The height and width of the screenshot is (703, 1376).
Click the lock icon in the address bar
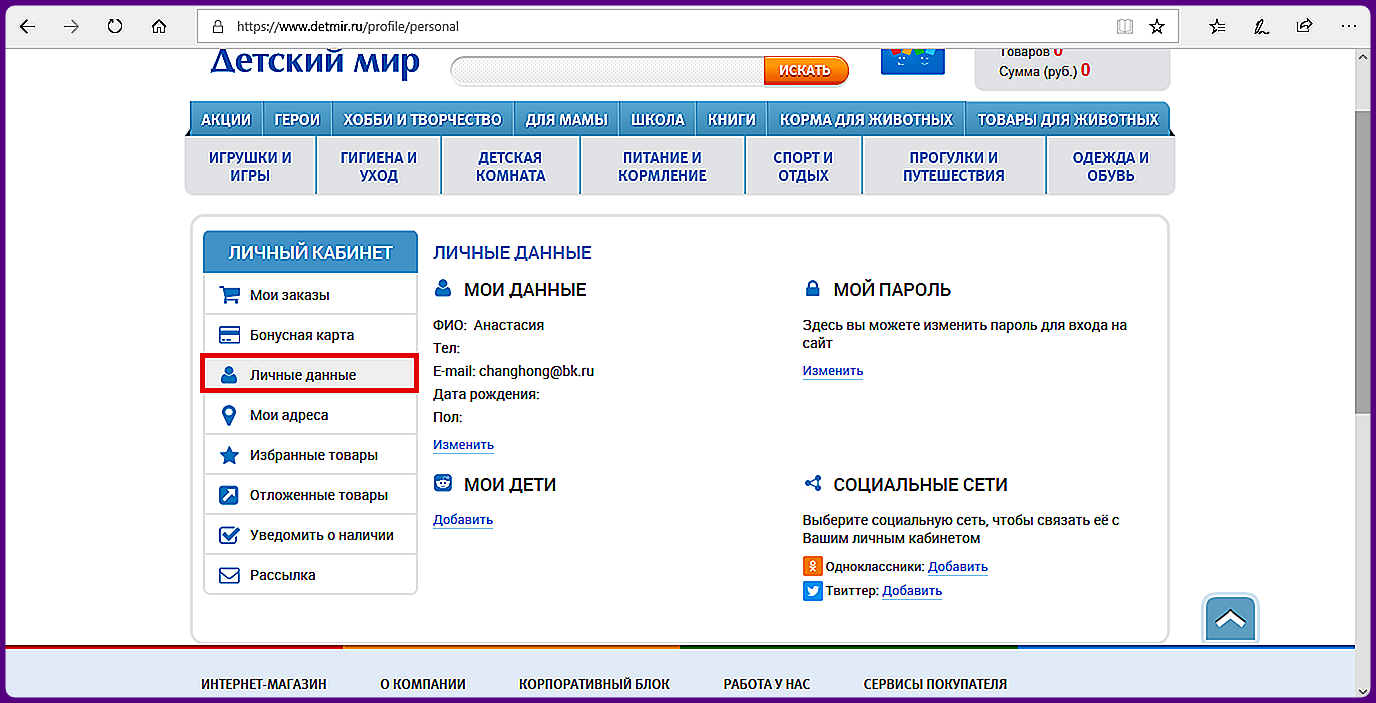click(x=218, y=27)
